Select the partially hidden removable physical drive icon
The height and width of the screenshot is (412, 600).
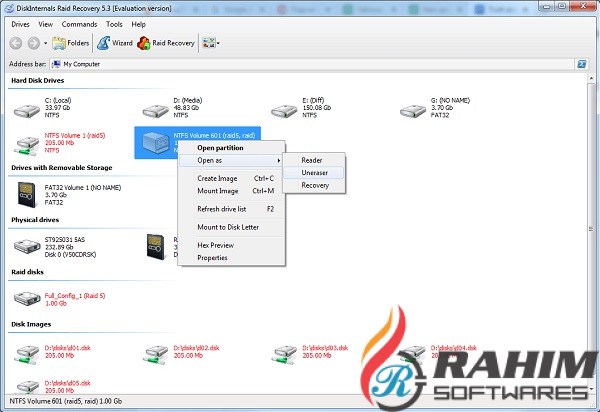(156, 247)
